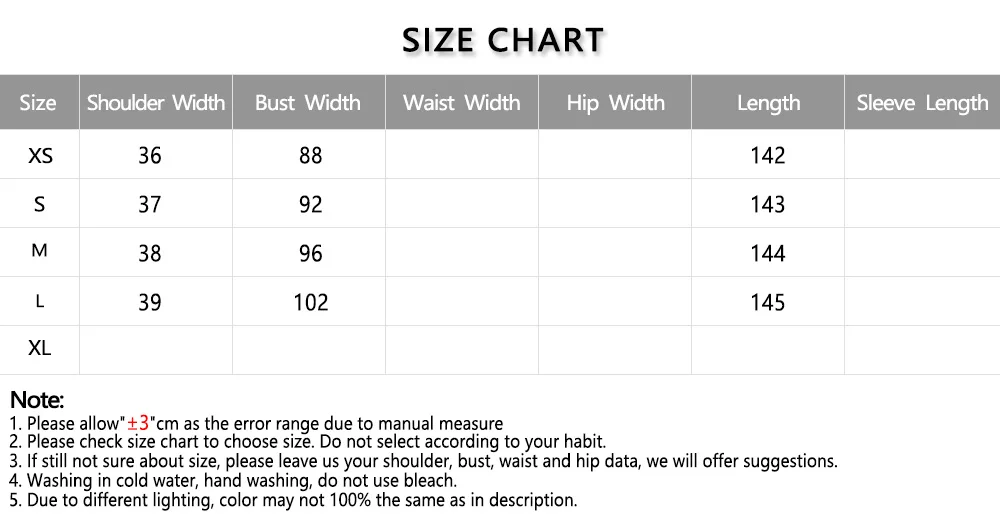Select the bust width value 102
Viewport: 1000px width, 522px height.
[x=311, y=302]
